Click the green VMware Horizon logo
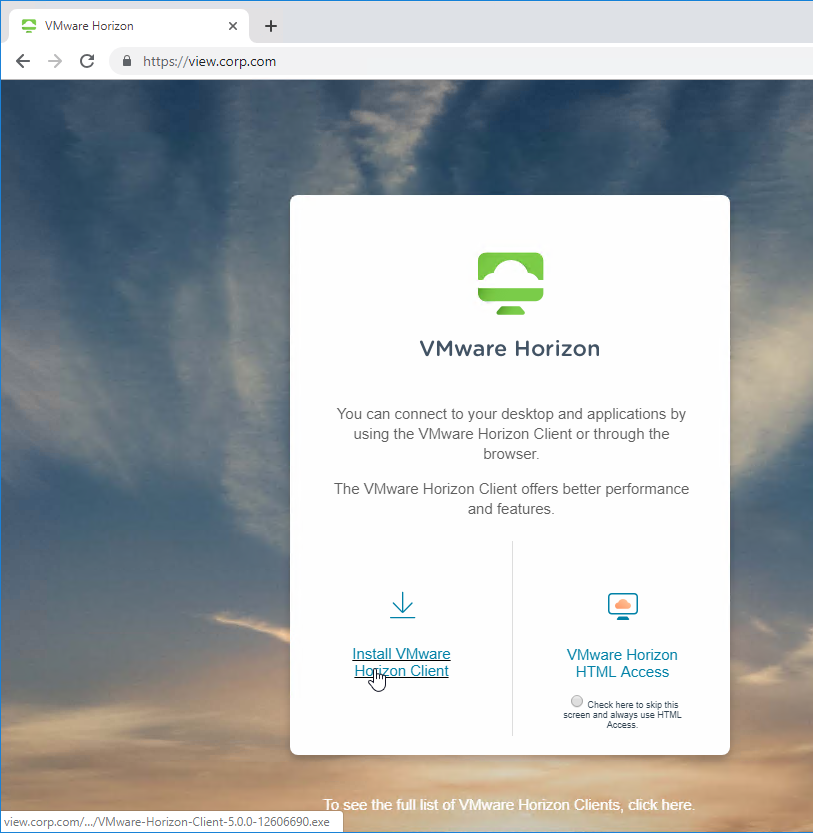This screenshot has height=833, width=813. [511, 283]
